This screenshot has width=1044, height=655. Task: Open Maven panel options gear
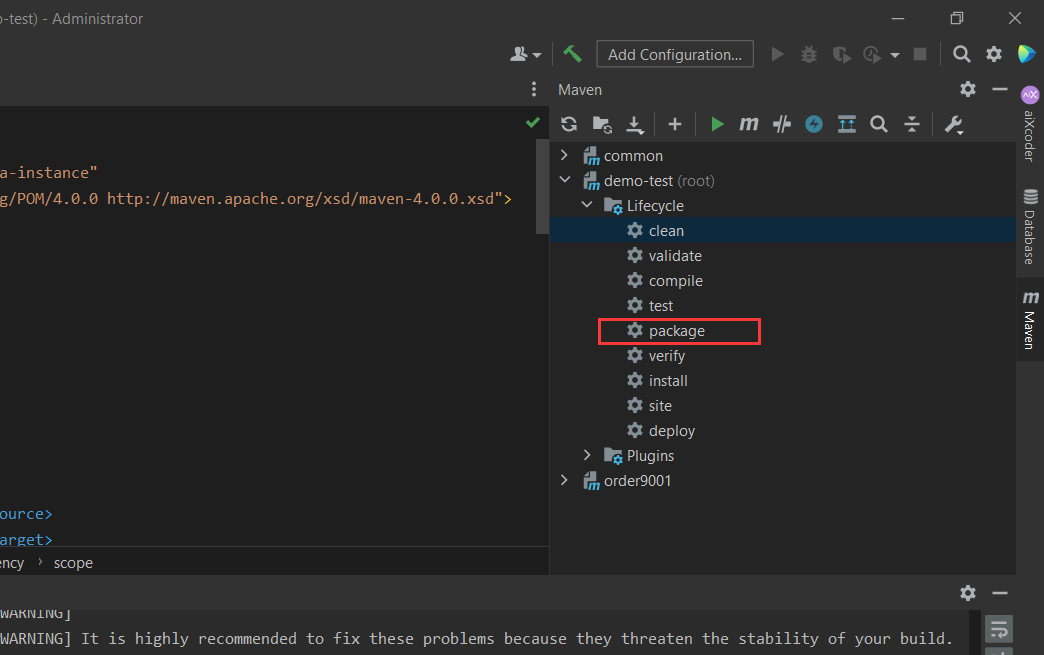click(x=968, y=89)
